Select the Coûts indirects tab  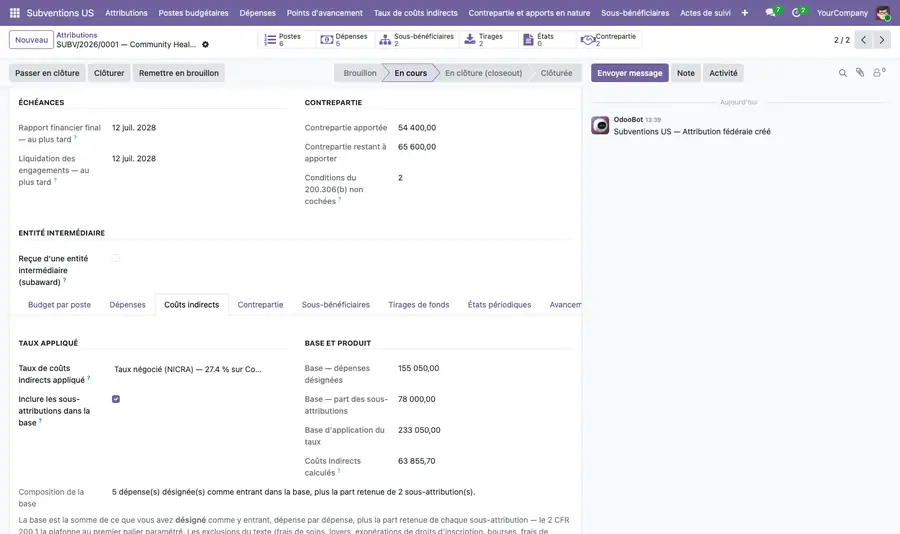192,305
